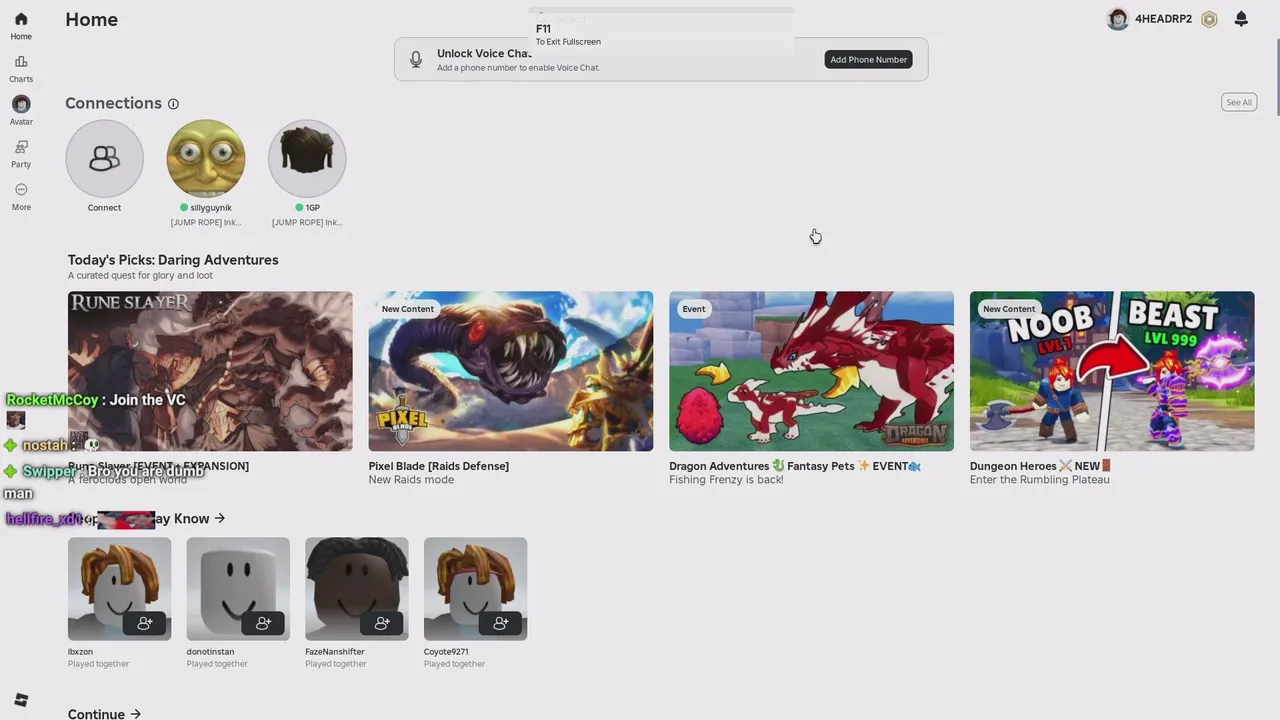The height and width of the screenshot is (720, 1280).
Task: Open lbxzon's avatar card
Action: pos(119,589)
